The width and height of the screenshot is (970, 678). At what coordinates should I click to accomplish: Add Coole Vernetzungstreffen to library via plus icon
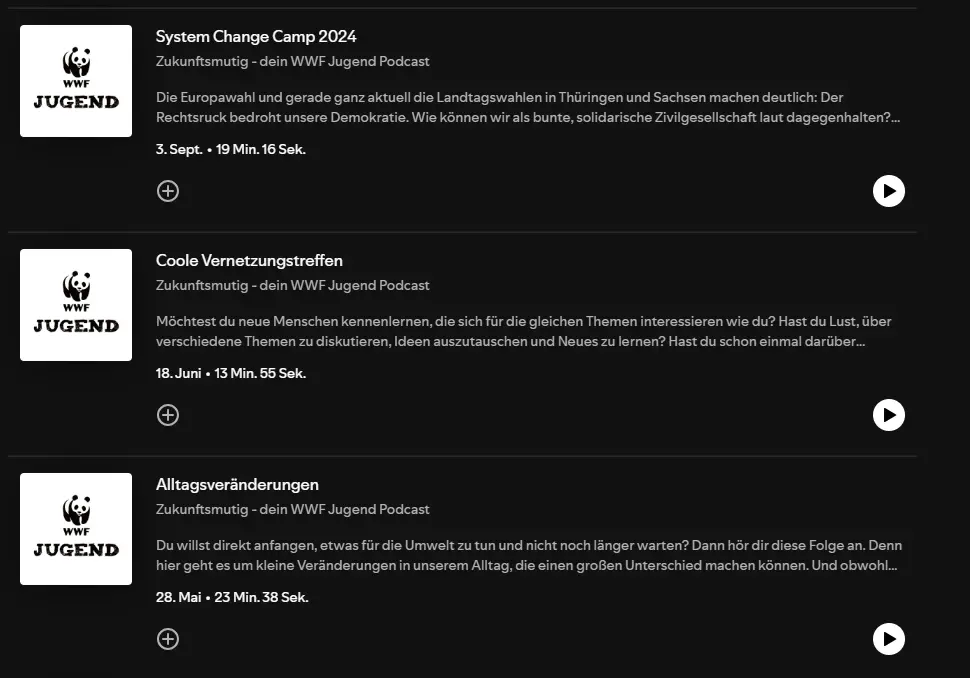pyautogui.click(x=168, y=415)
